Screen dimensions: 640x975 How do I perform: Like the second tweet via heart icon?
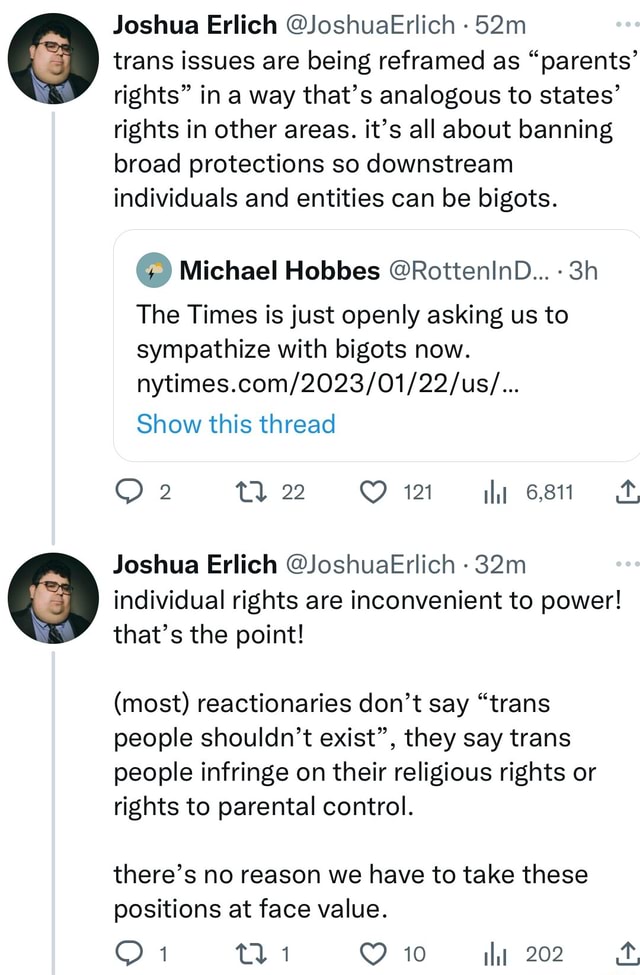pyautogui.click(x=374, y=952)
